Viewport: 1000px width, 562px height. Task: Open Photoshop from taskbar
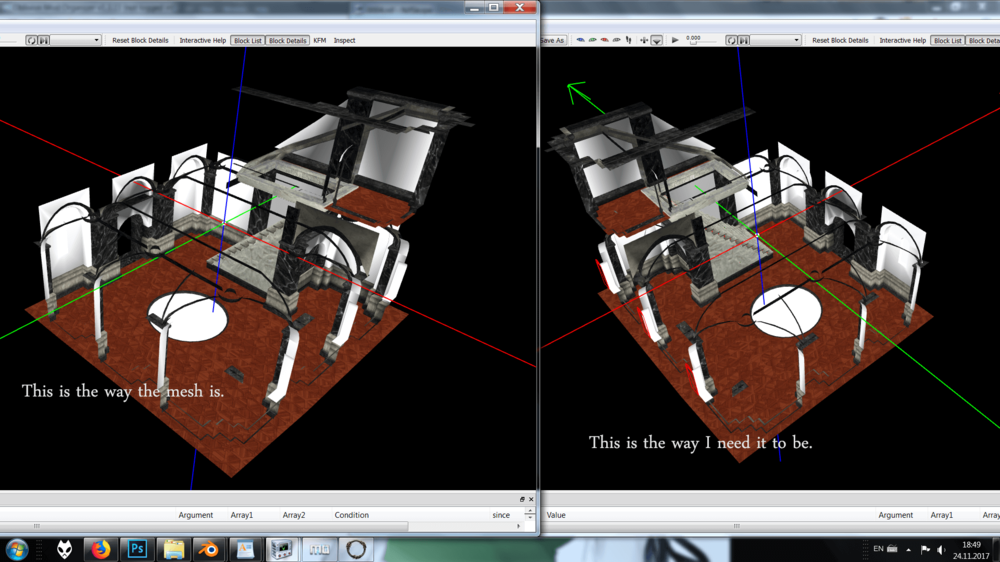[x=137, y=549]
